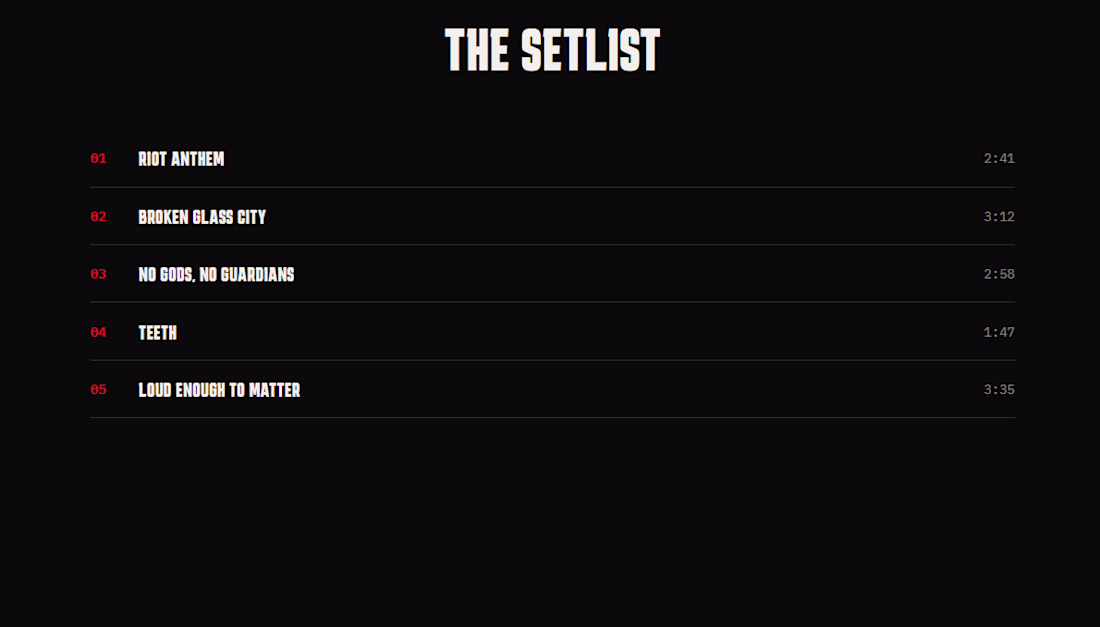Click the 1:47 duration label
The height and width of the screenshot is (627, 1100).
tap(999, 332)
